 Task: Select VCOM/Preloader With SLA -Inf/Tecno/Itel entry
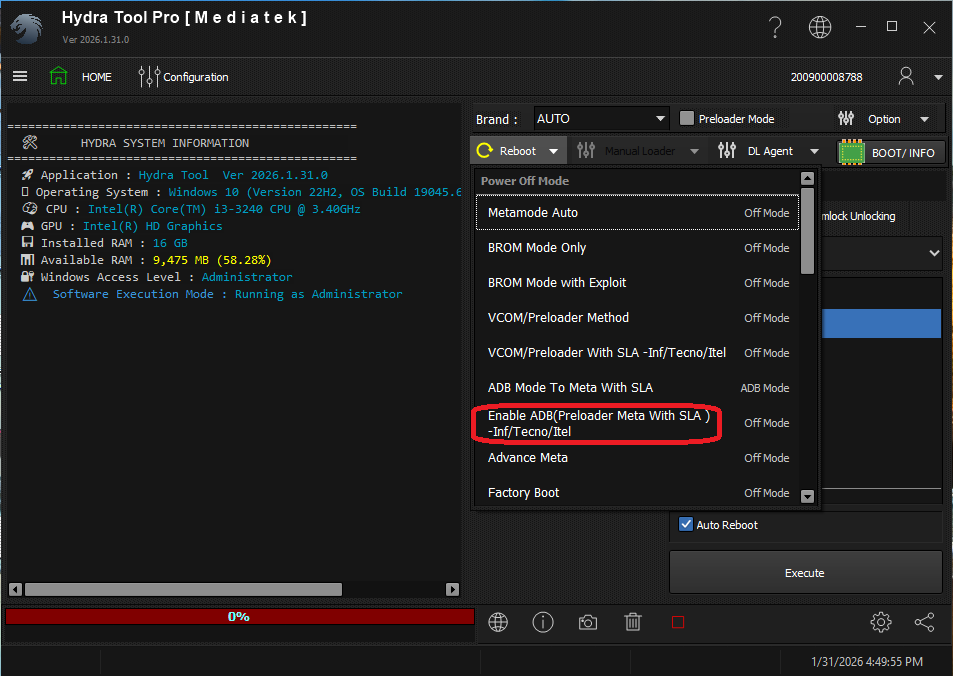(637, 353)
